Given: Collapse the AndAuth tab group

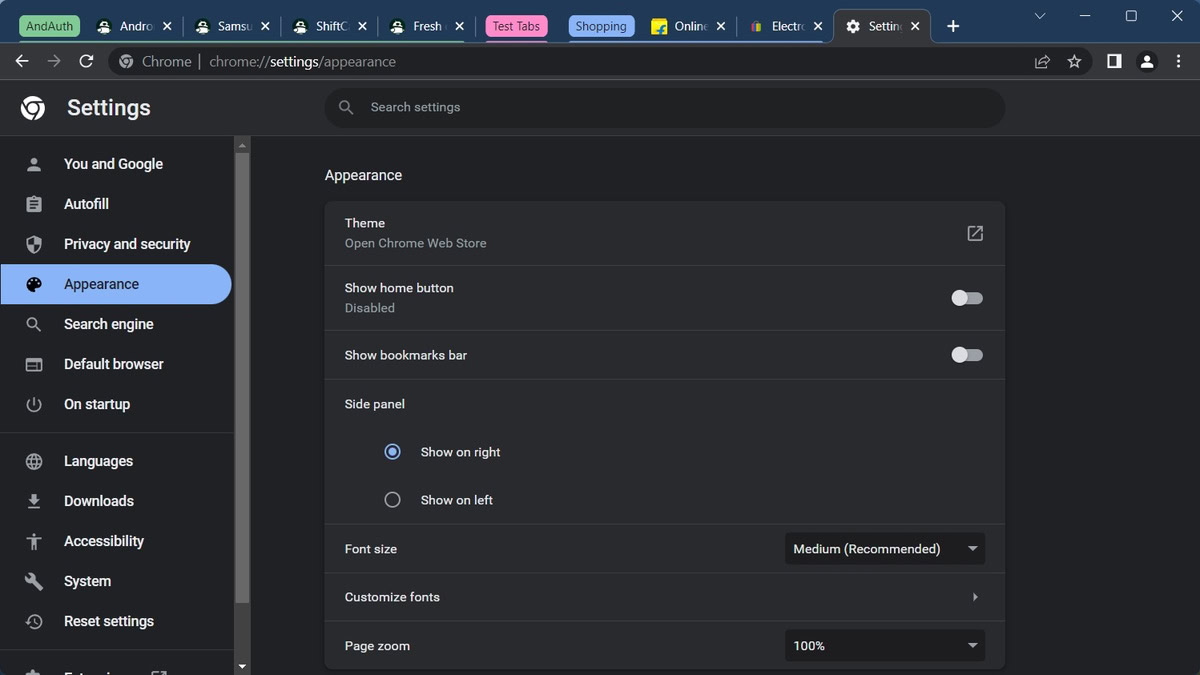Looking at the screenshot, I should pos(49,26).
